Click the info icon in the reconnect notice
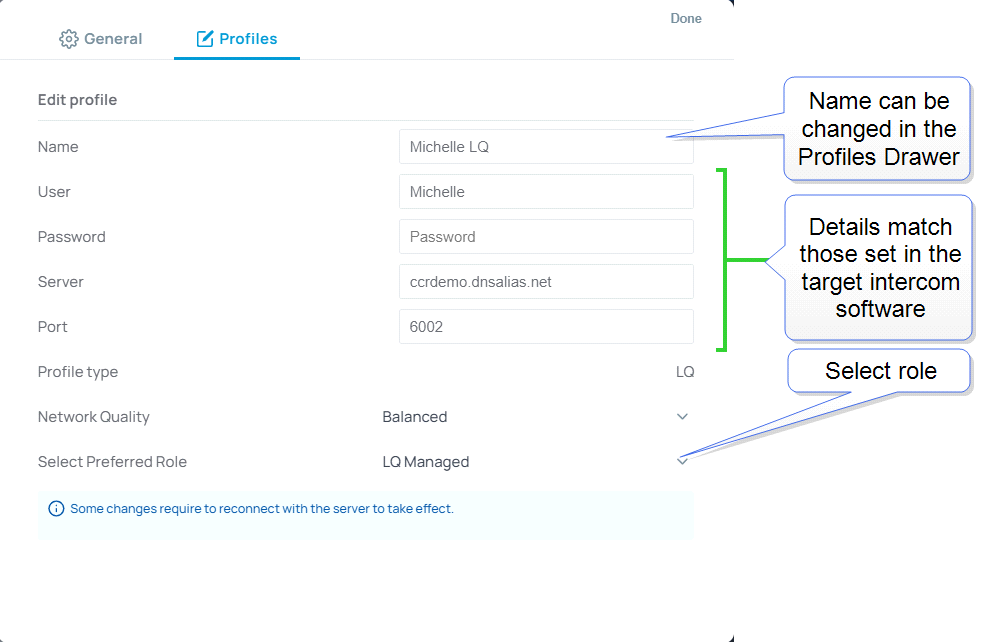Screen dimensions: 988x642 point(56,509)
